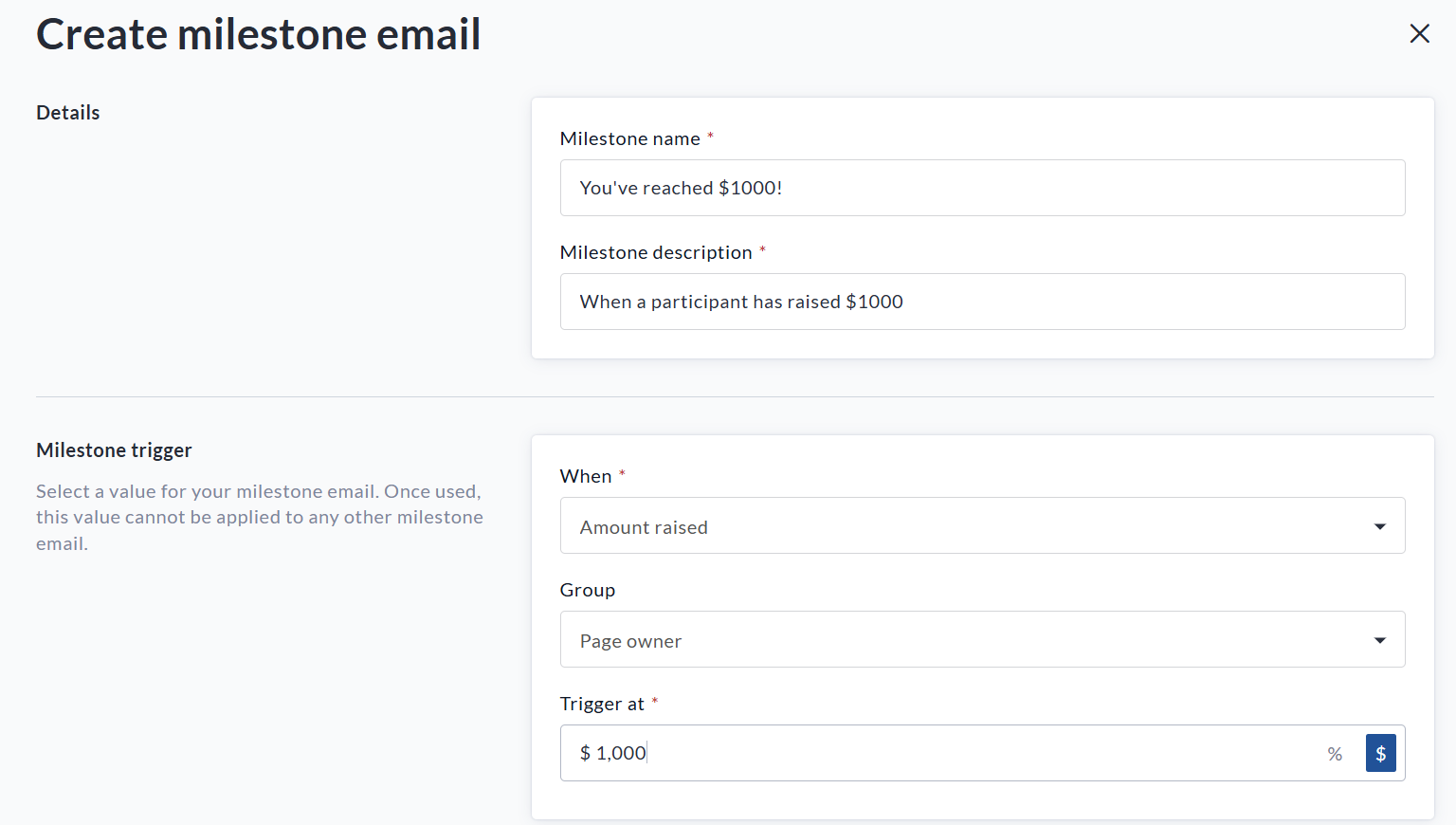Click the red asterisk beside Milestone name
The width and height of the screenshot is (1456, 825).
(710, 137)
